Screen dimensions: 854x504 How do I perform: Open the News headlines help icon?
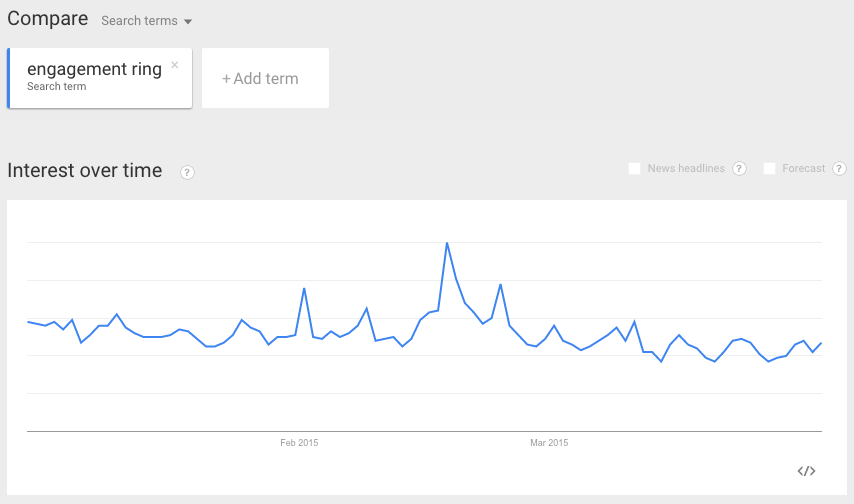[x=739, y=168]
